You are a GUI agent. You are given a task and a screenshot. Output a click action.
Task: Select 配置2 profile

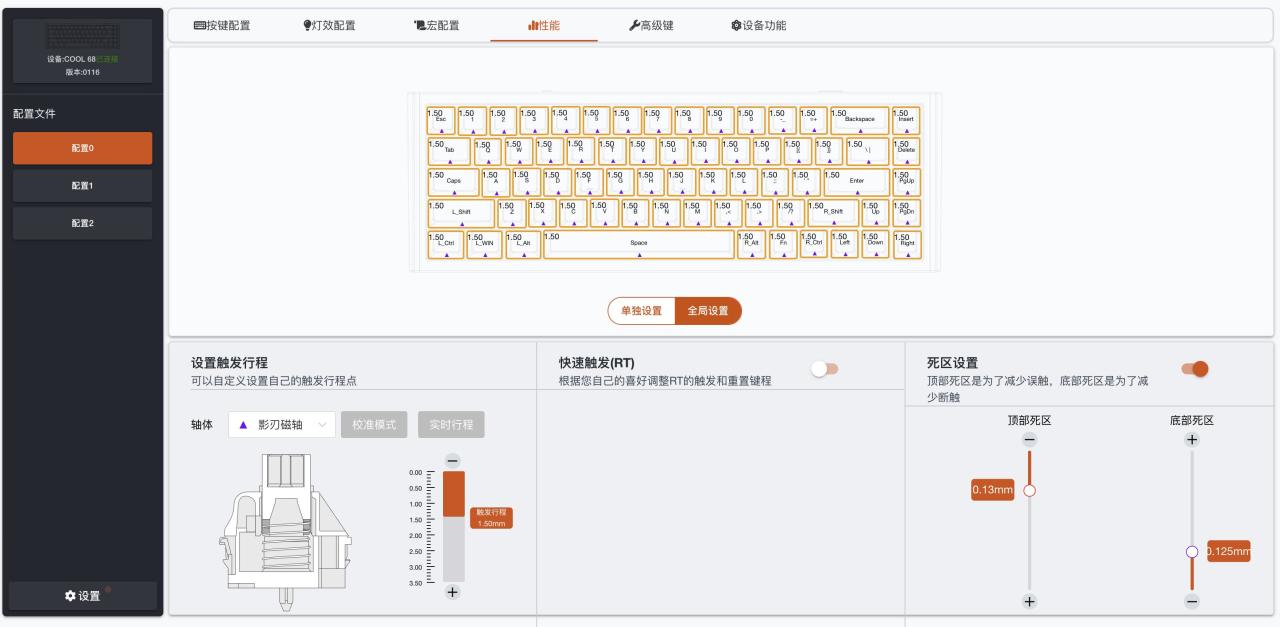pos(83,223)
